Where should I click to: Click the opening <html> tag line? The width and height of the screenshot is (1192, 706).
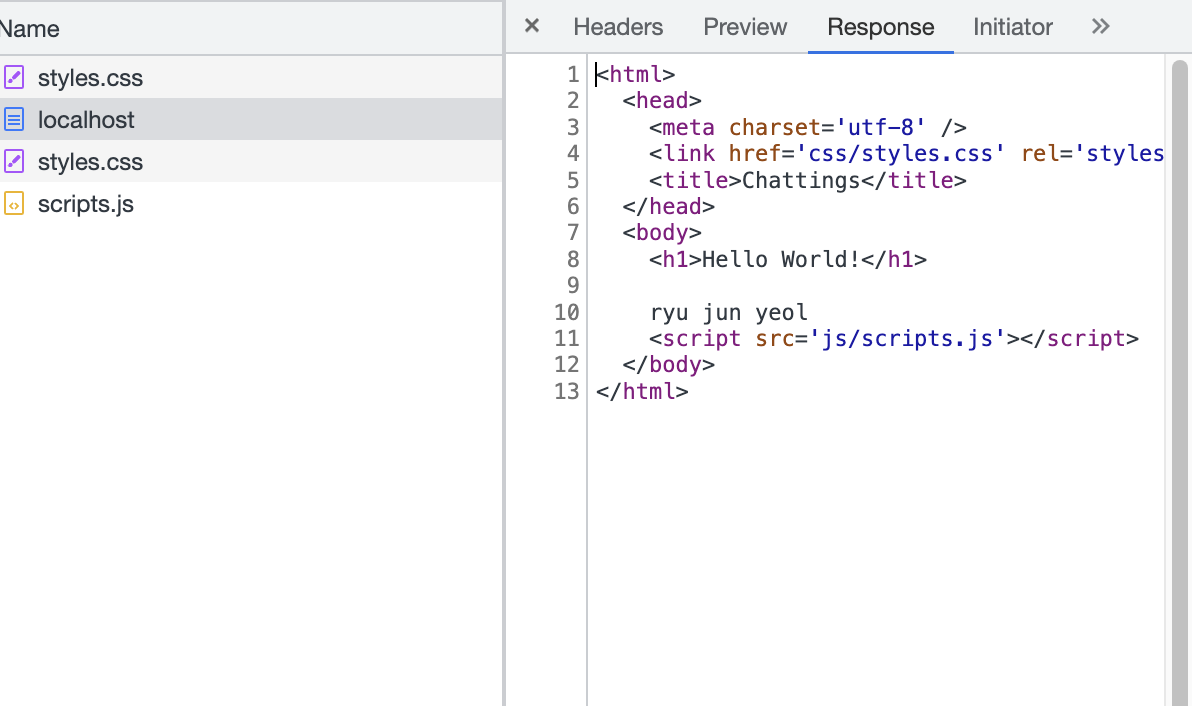pos(635,74)
